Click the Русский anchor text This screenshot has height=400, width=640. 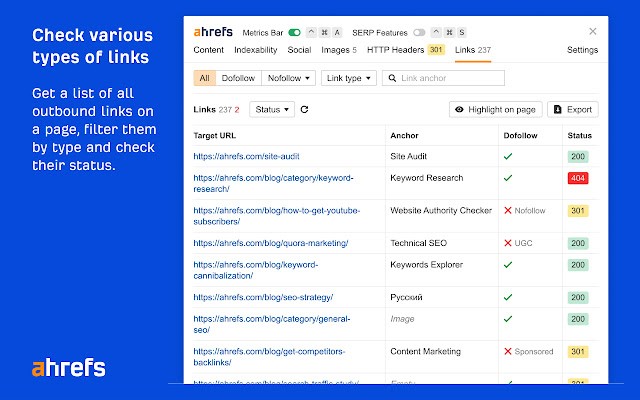pos(406,298)
